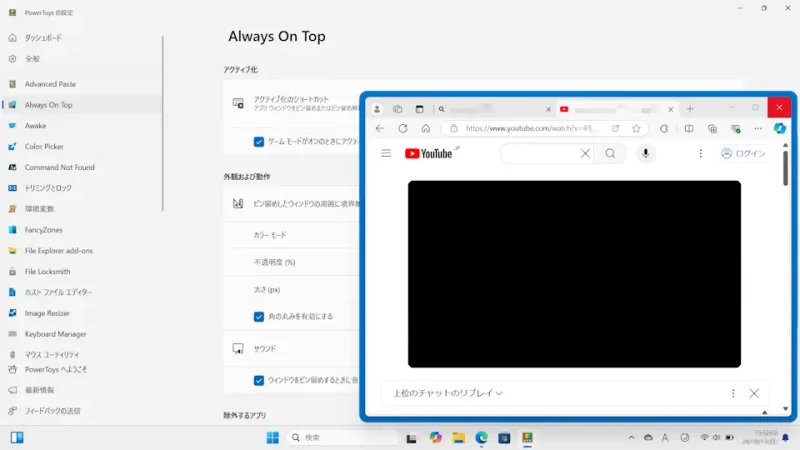Click the YouTube ログイン sign-in button
The height and width of the screenshot is (450, 800).
743,153
